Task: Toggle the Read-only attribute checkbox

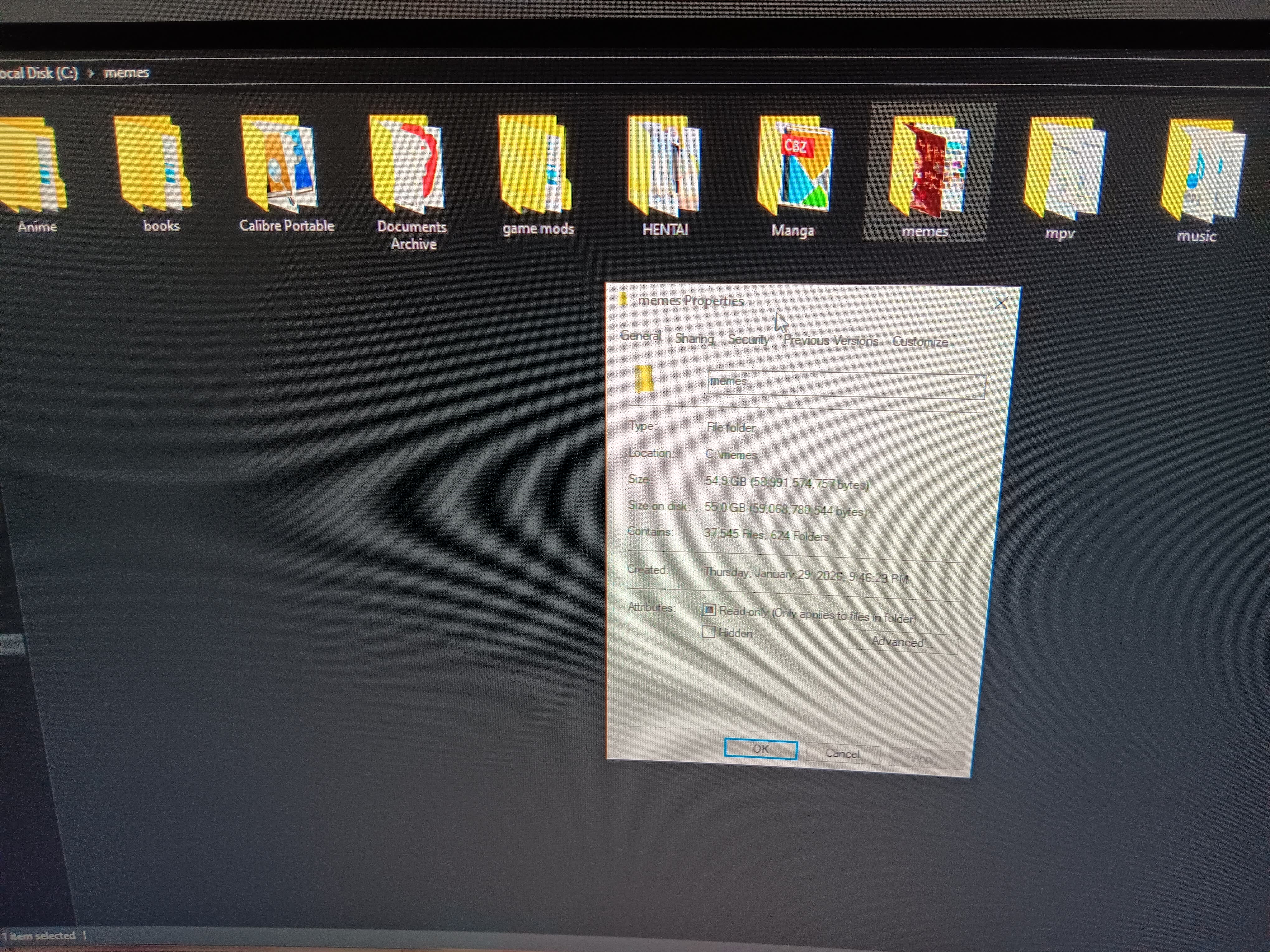Action: click(x=709, y=610)
